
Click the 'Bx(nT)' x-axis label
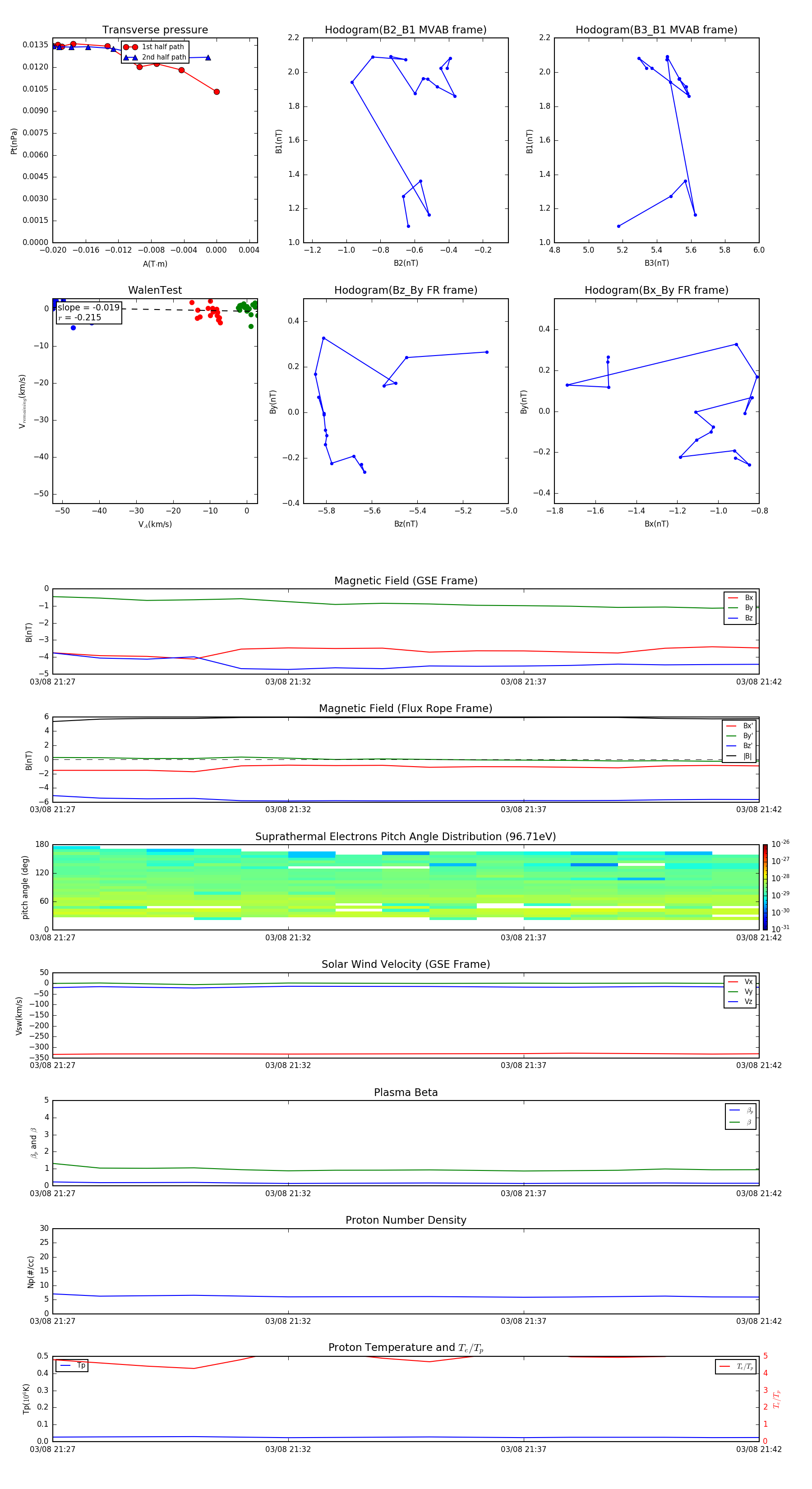click(656, 524)
